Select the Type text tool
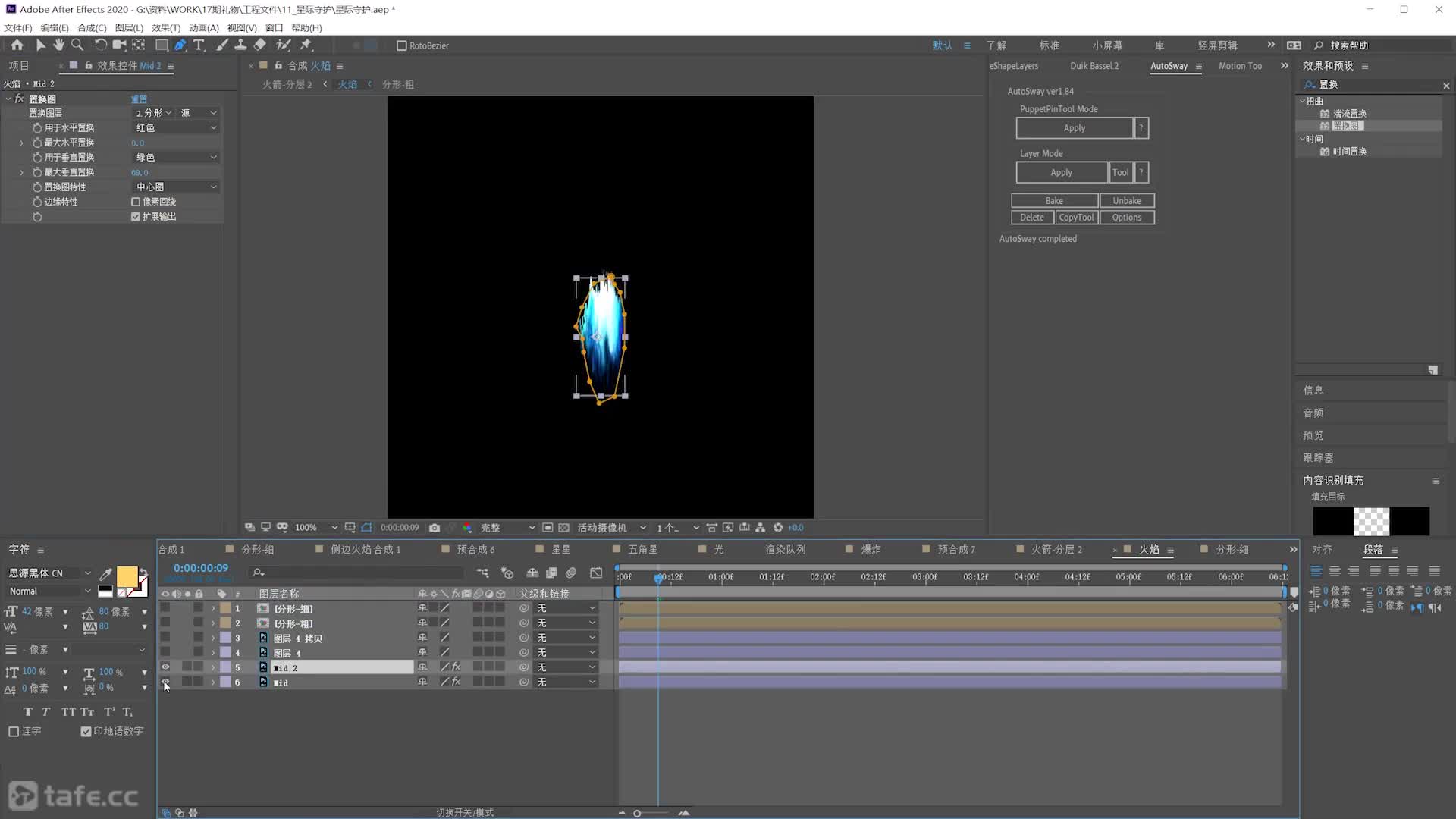The image size is (1456, 819). tap(199, 45)
